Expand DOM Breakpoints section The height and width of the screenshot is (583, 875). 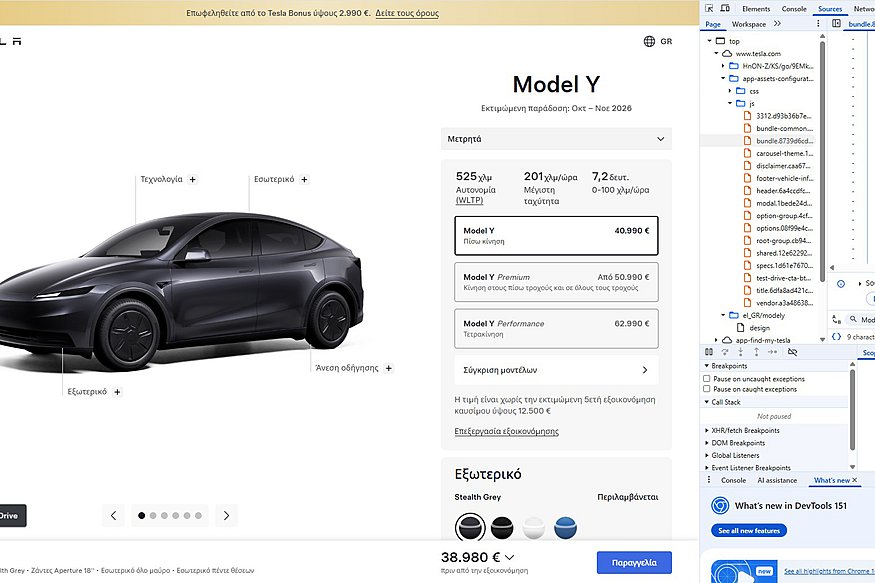(706, 443)
